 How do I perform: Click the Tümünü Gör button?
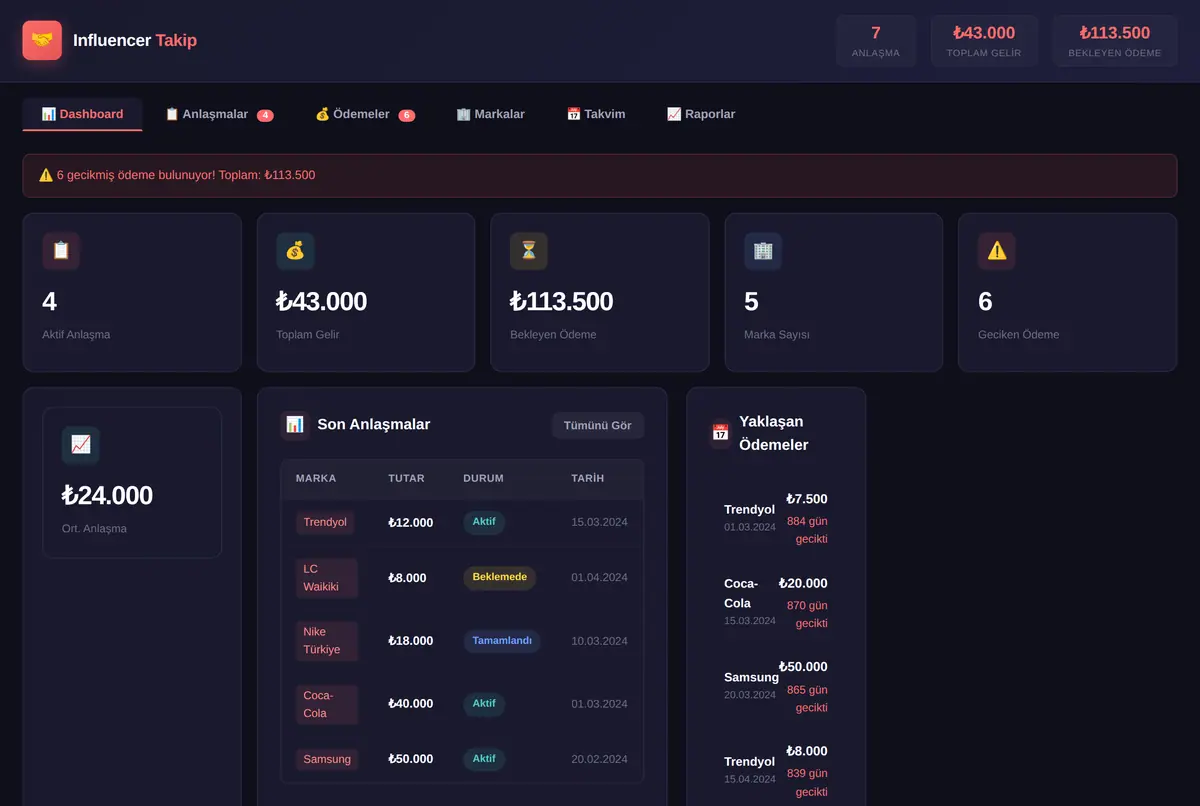(598, 425)
